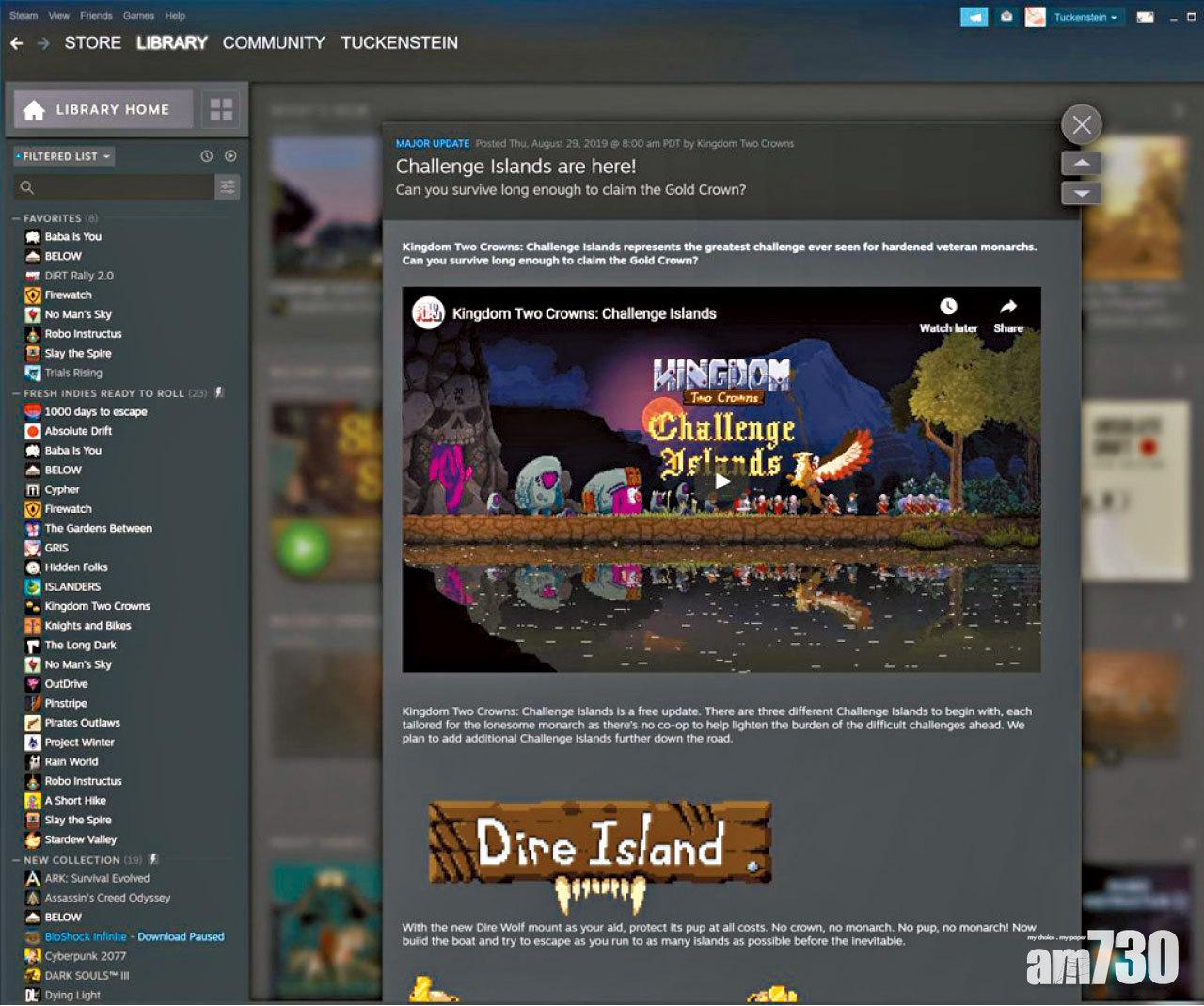The image size is (1204, 1006).
Task: Click the Library Home button
Action: 103,110
